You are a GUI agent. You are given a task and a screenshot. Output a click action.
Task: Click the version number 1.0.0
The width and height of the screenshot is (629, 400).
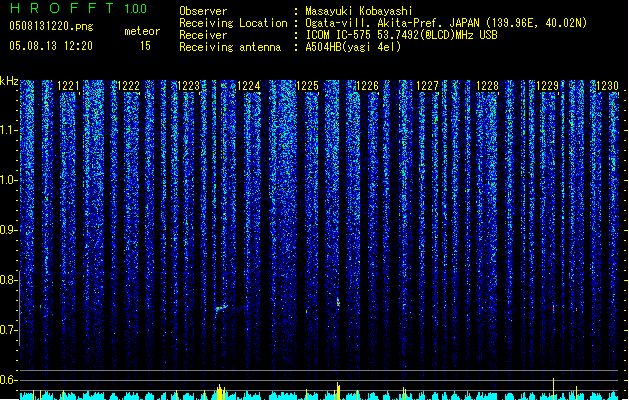[135, 9]
